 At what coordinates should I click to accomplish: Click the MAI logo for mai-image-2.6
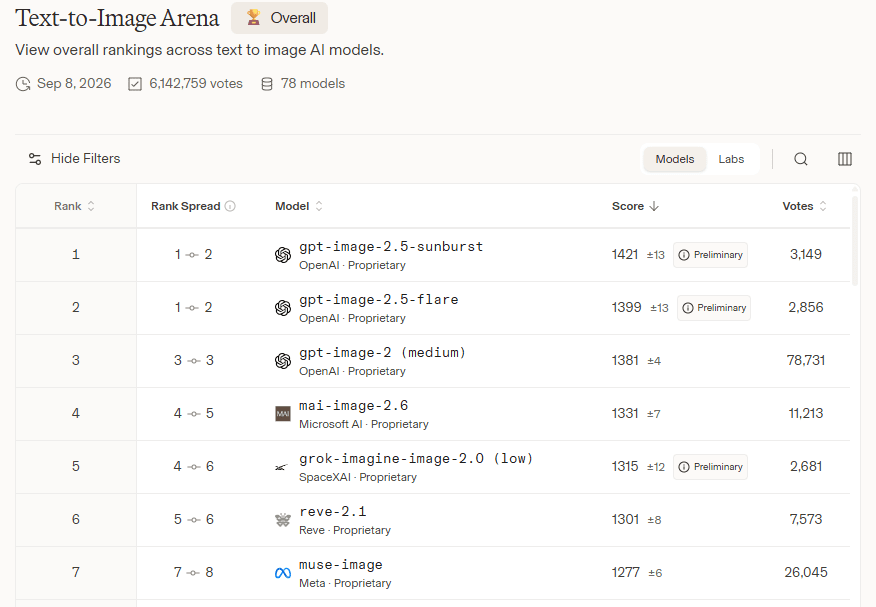283,414
